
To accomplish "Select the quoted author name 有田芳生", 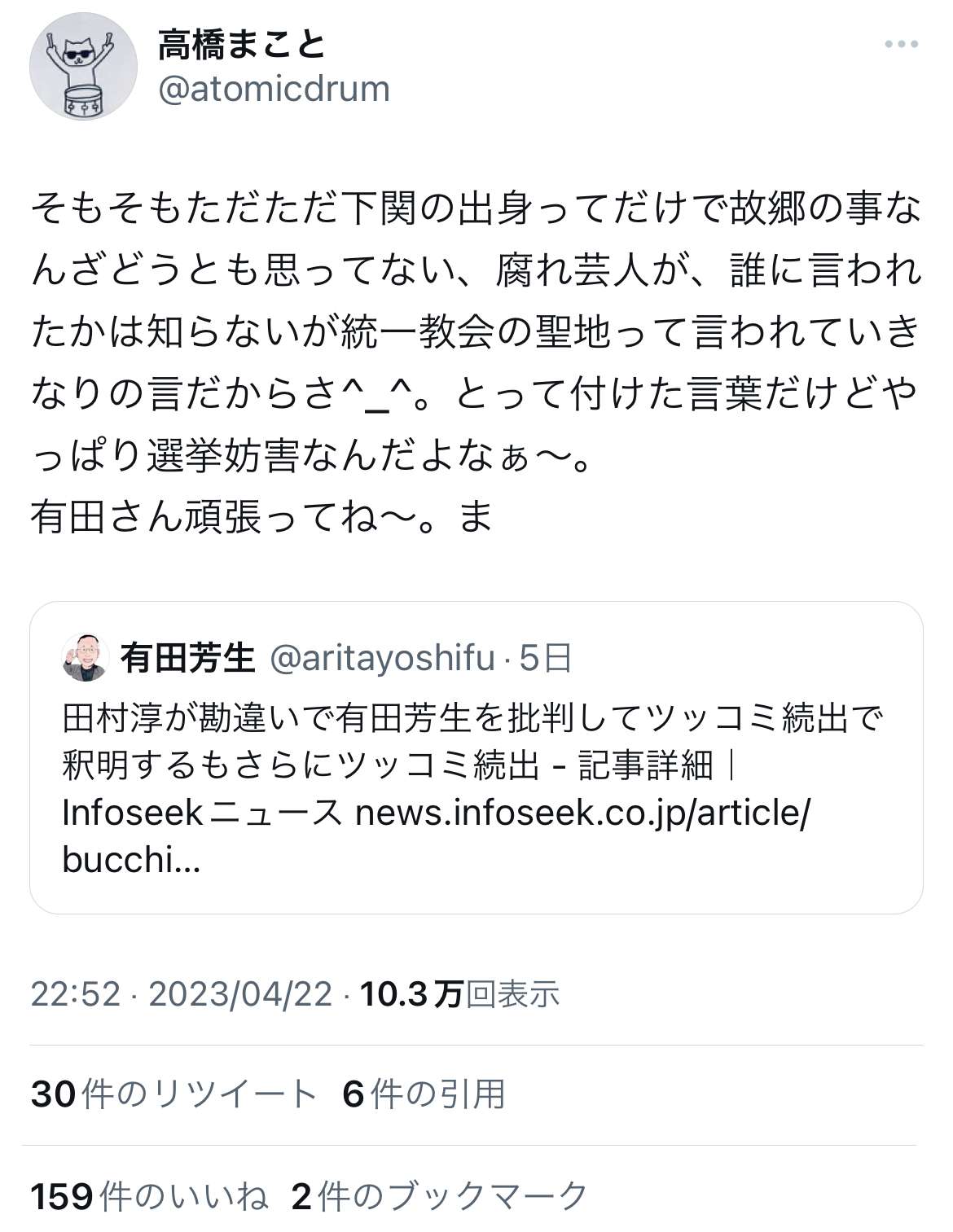I will click(188, 658).
